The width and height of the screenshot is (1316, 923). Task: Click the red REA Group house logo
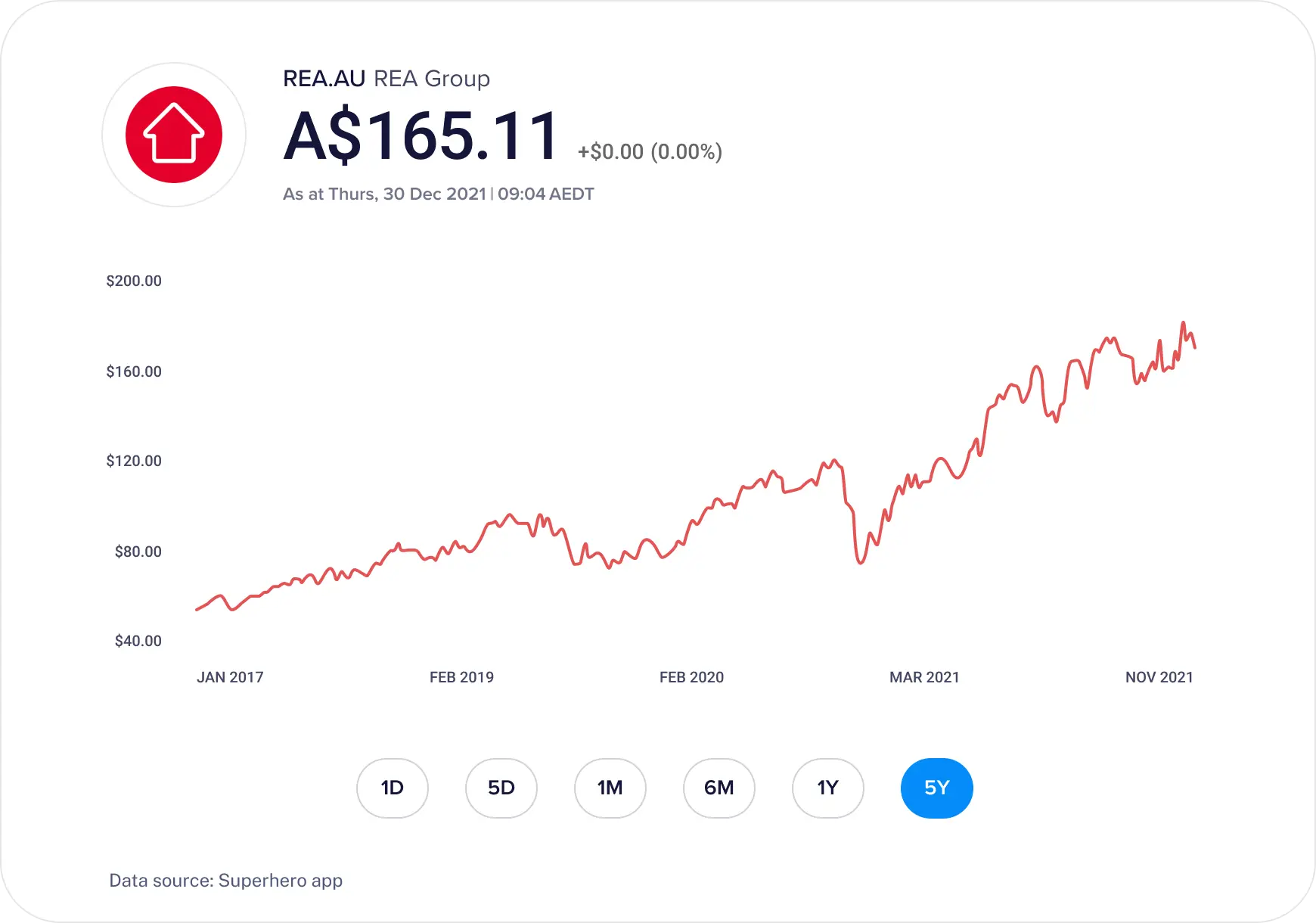[x=174, y=135]
